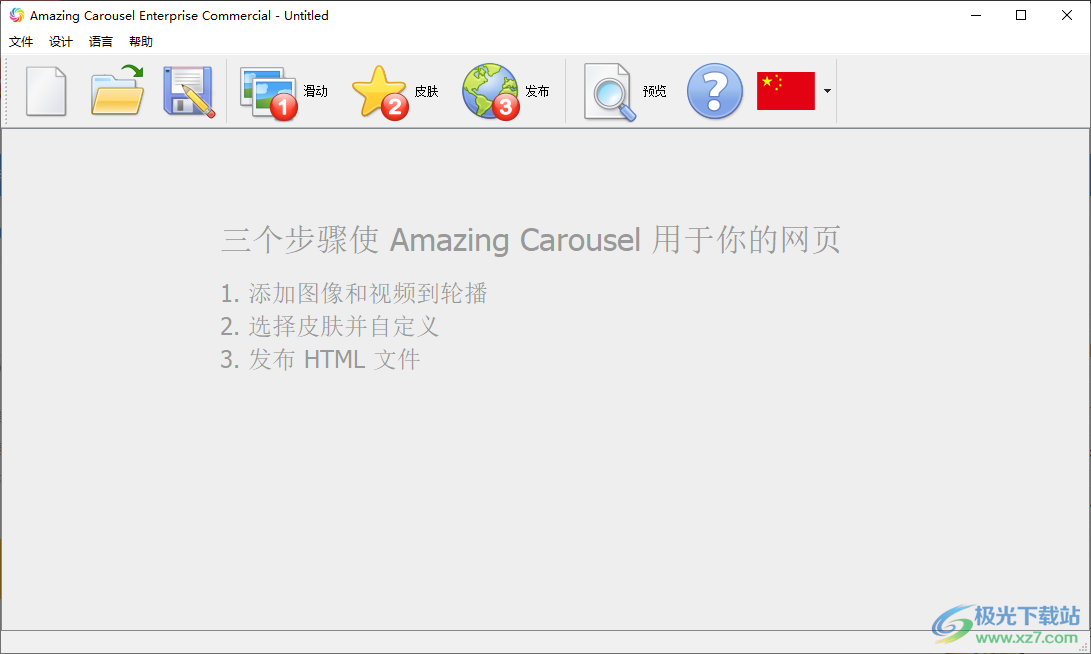Save project with floppy disk icon
The height and width of the screenshot is (654, 1091).
pos(189,91)
